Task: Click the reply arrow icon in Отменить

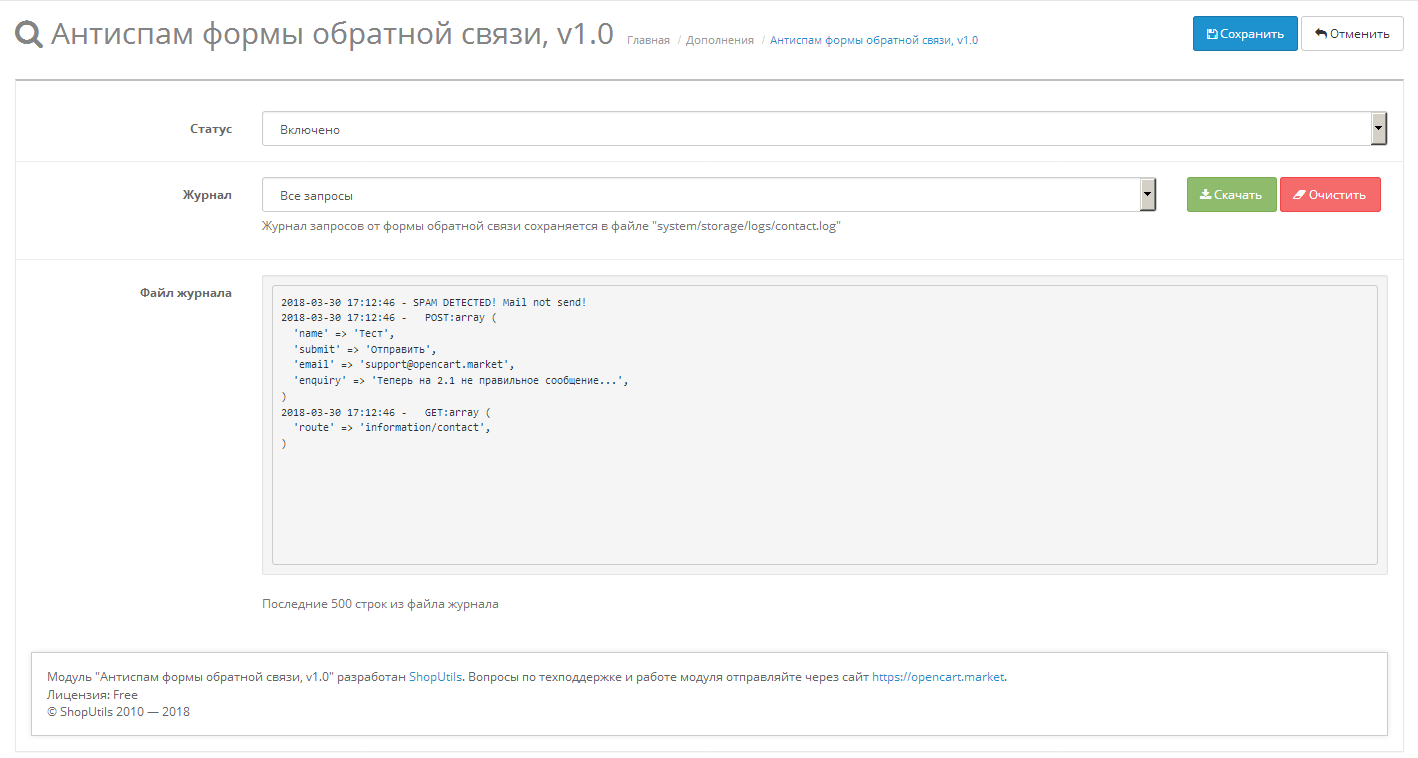Action: [1320, 34]
